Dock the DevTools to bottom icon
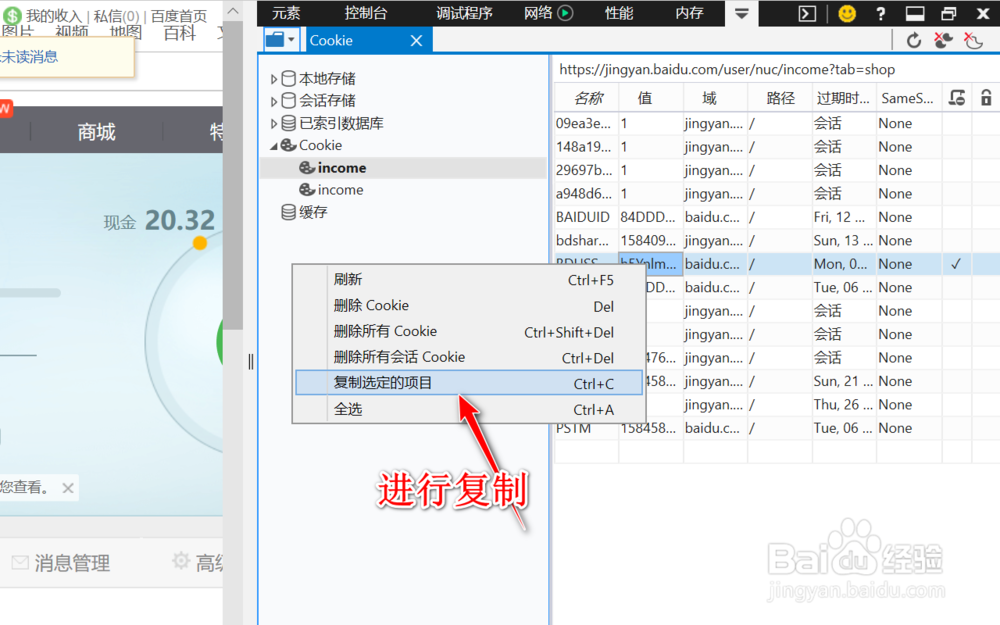 click(915, 13)
